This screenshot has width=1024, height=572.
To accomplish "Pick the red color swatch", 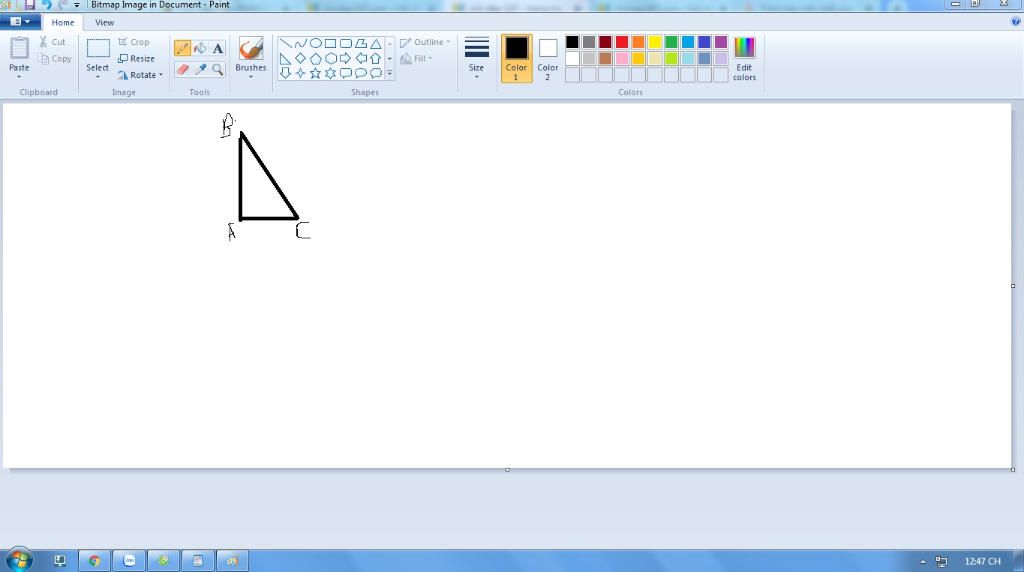I will pyautogui.click(x=622, y=42).
